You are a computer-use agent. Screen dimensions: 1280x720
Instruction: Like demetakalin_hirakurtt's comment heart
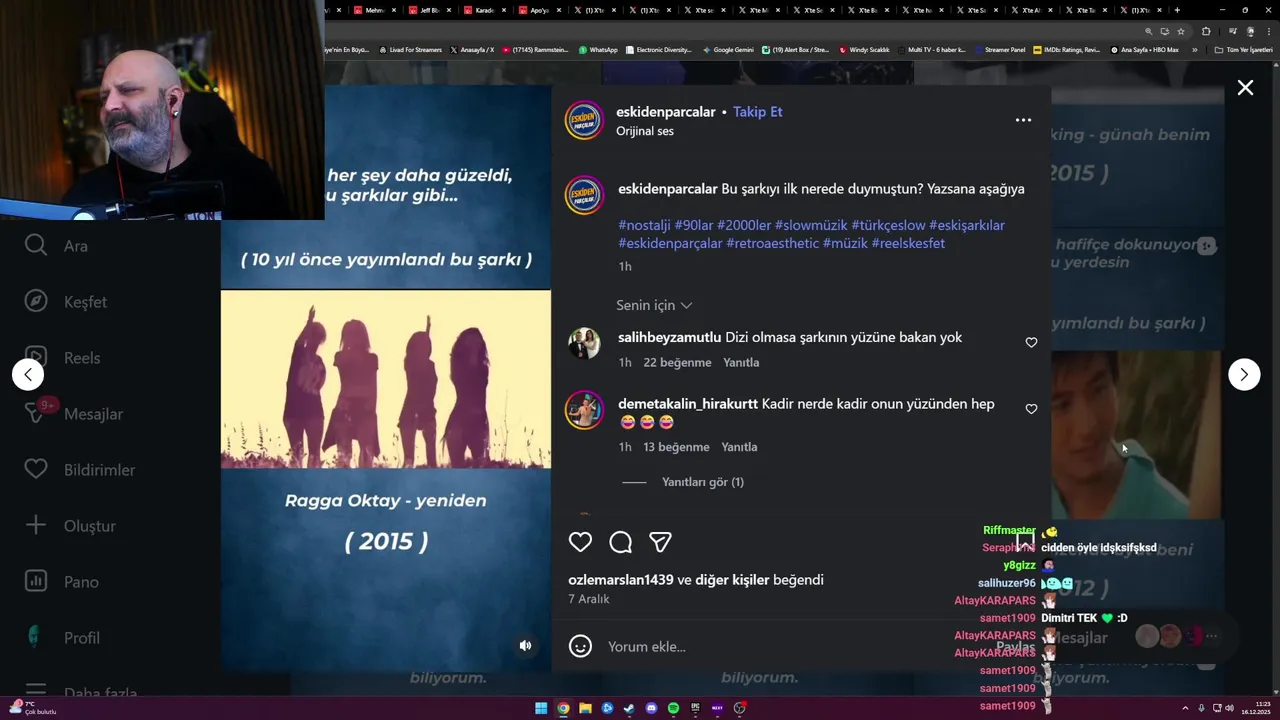1031,409
